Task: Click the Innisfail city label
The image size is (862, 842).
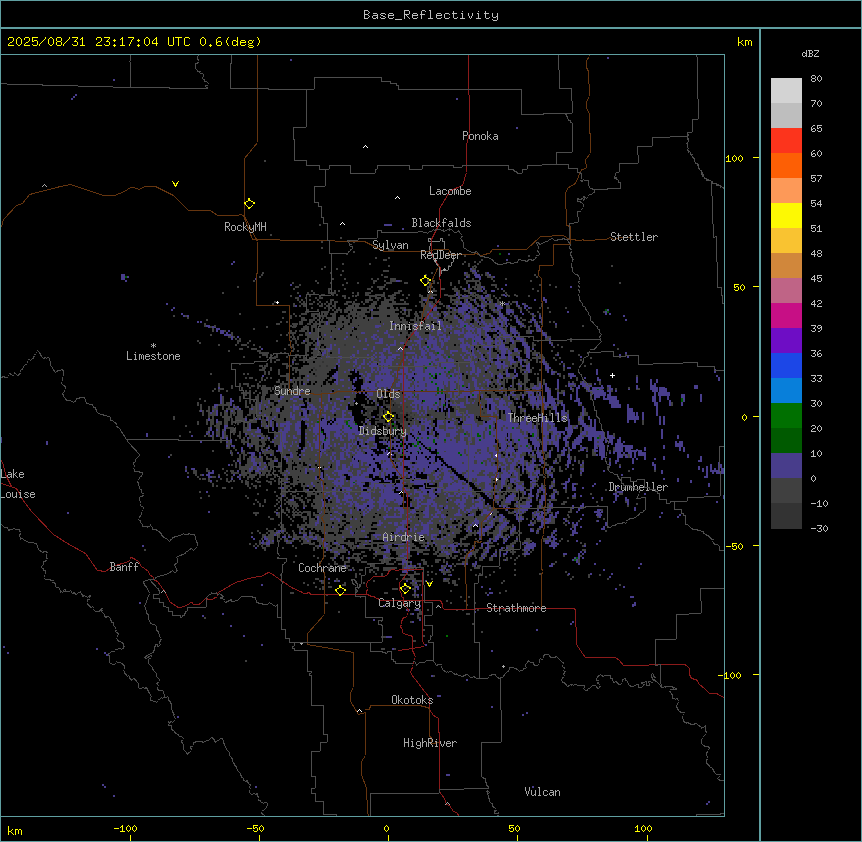Action: [x=415, y=326]
